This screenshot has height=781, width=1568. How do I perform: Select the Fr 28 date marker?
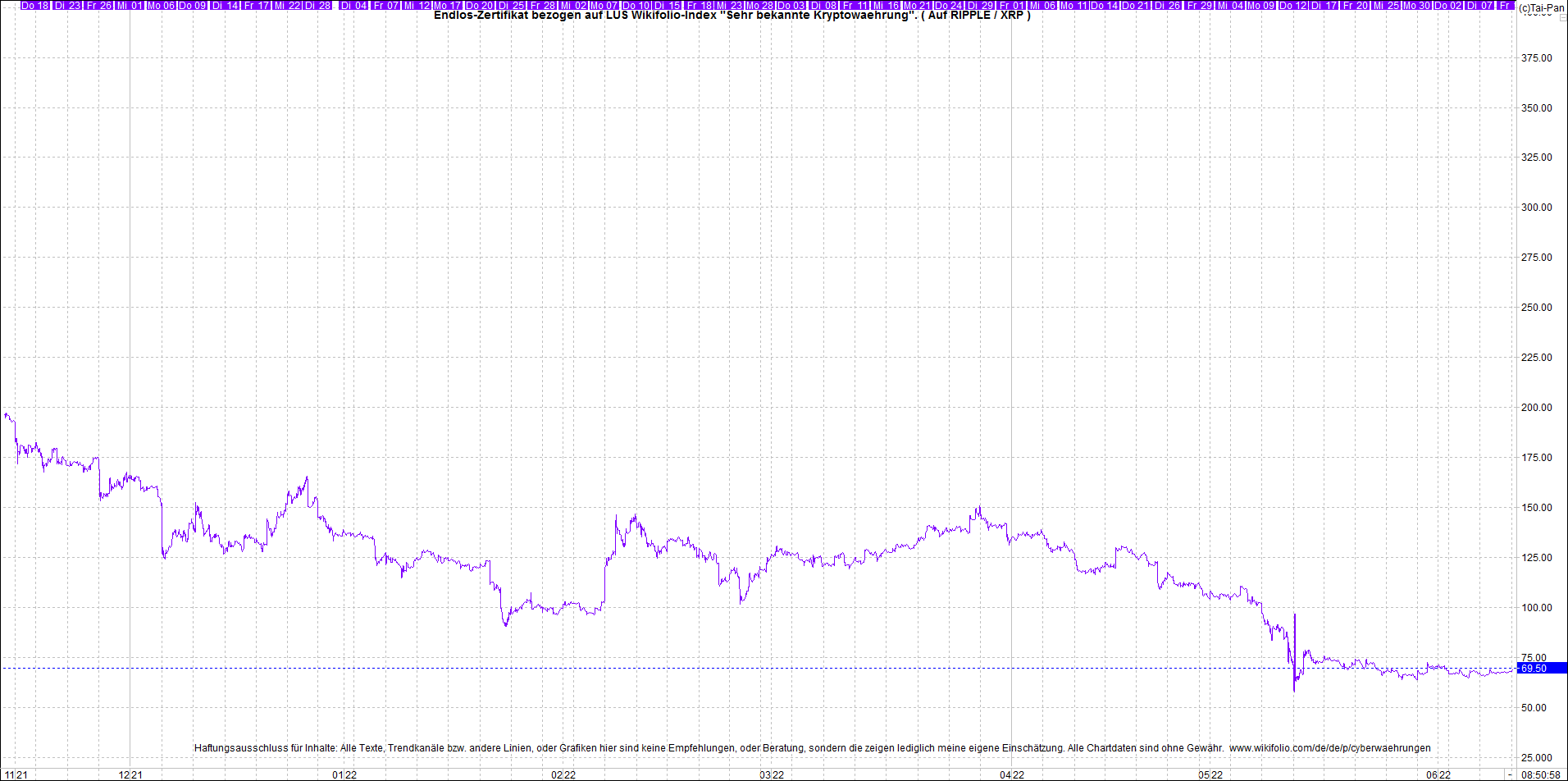pos(542,5)
